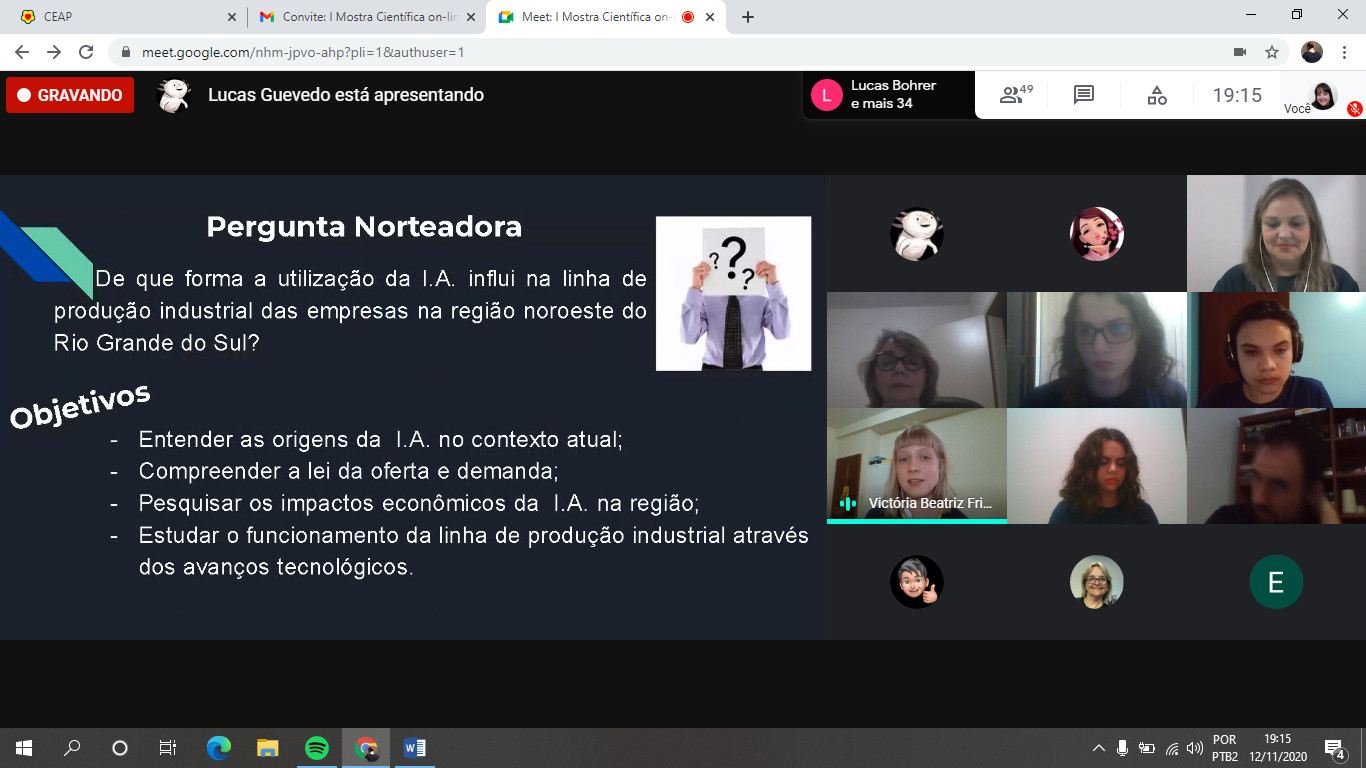Image resolution: width=1366 pixels, height=768 pixels.
Task: Switch to the Gmail Convite tab
Action: pos(365,17)
